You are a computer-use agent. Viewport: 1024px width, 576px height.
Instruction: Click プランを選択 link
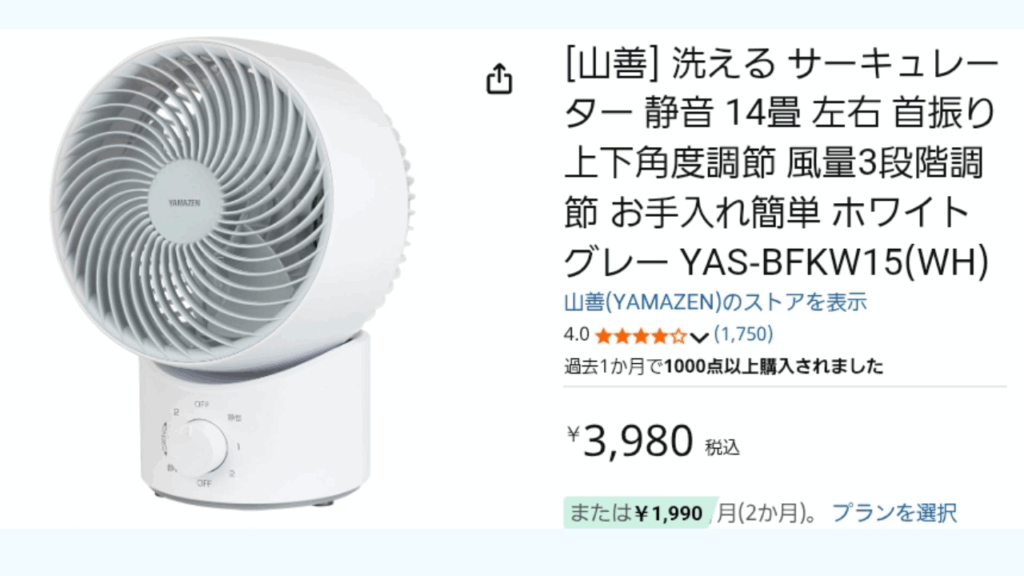tap(894, 513)
